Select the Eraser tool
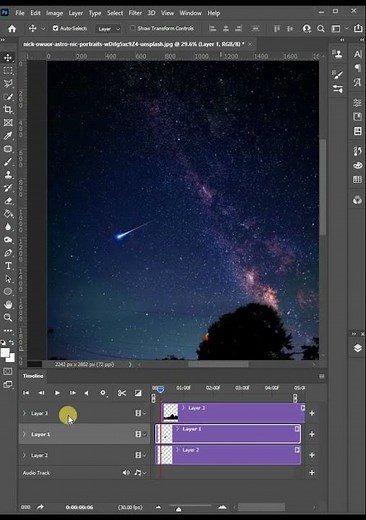Screen dimensions: 366x520 click(8, 201)
